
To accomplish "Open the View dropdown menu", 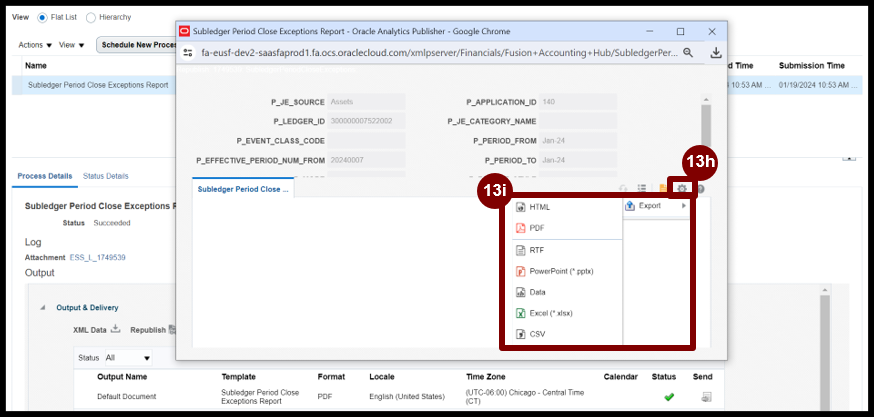I will point(72,45).
